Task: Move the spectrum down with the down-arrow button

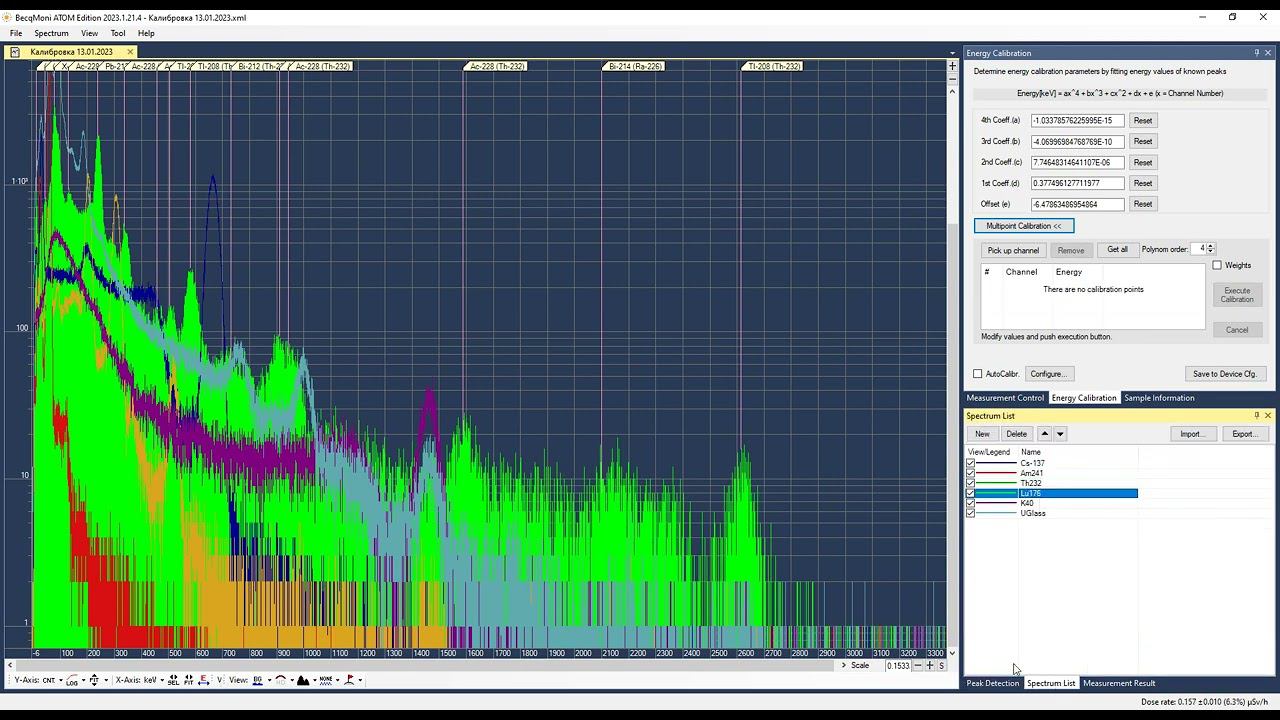Action: point(1060,434)
